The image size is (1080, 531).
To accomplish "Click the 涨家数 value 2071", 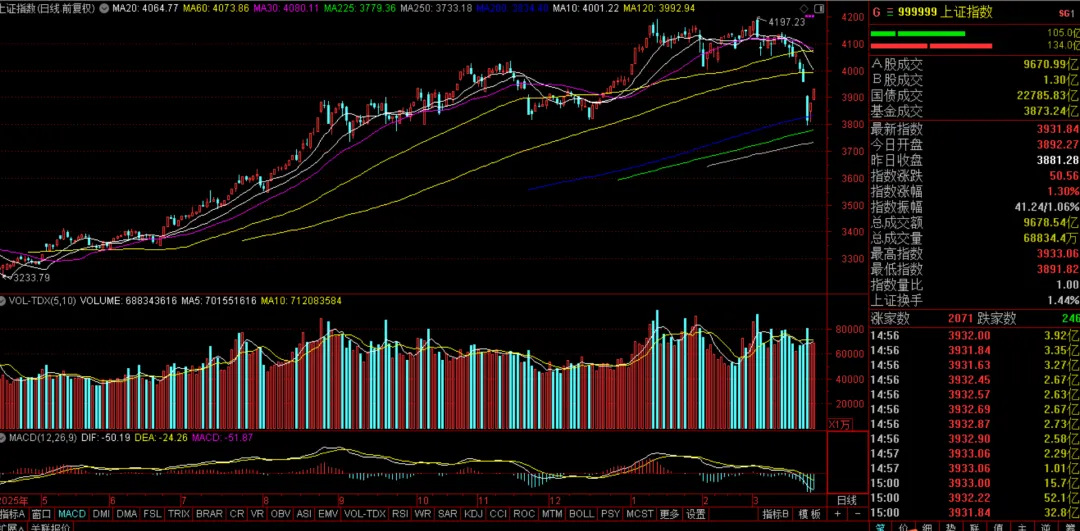I will coord(959,319).
